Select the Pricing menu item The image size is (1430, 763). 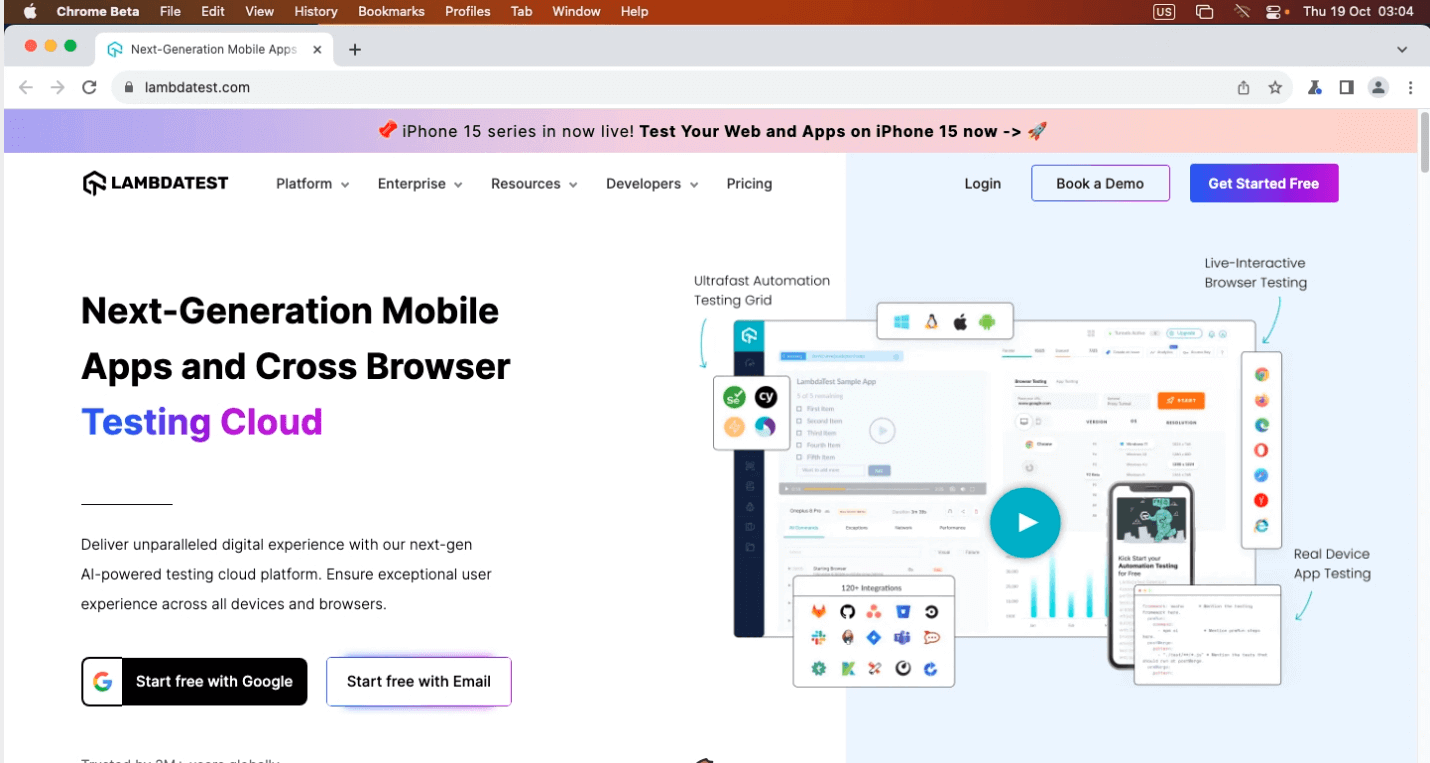tap(749, 184)
